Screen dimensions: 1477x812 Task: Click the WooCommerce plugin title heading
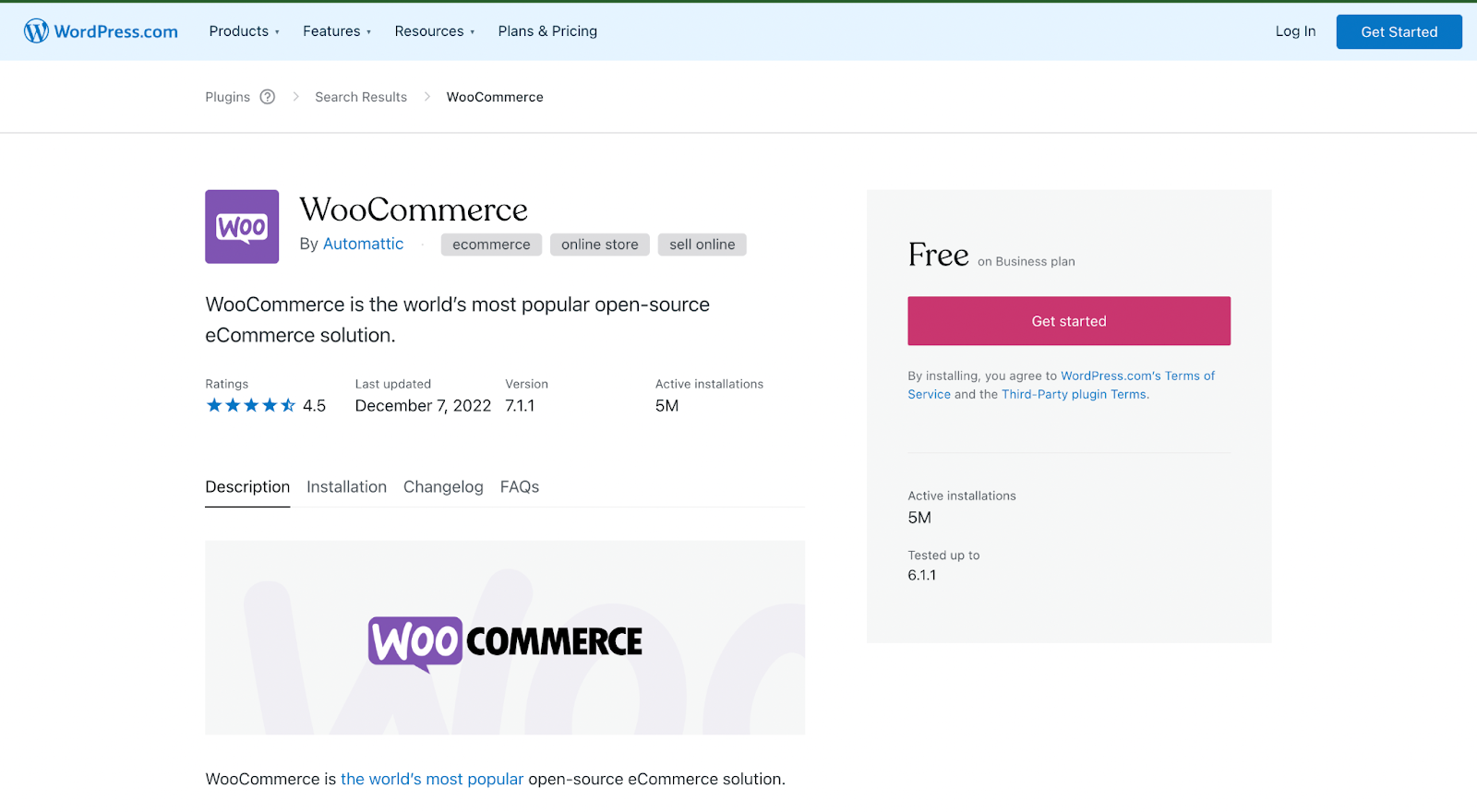click(414, 209)
